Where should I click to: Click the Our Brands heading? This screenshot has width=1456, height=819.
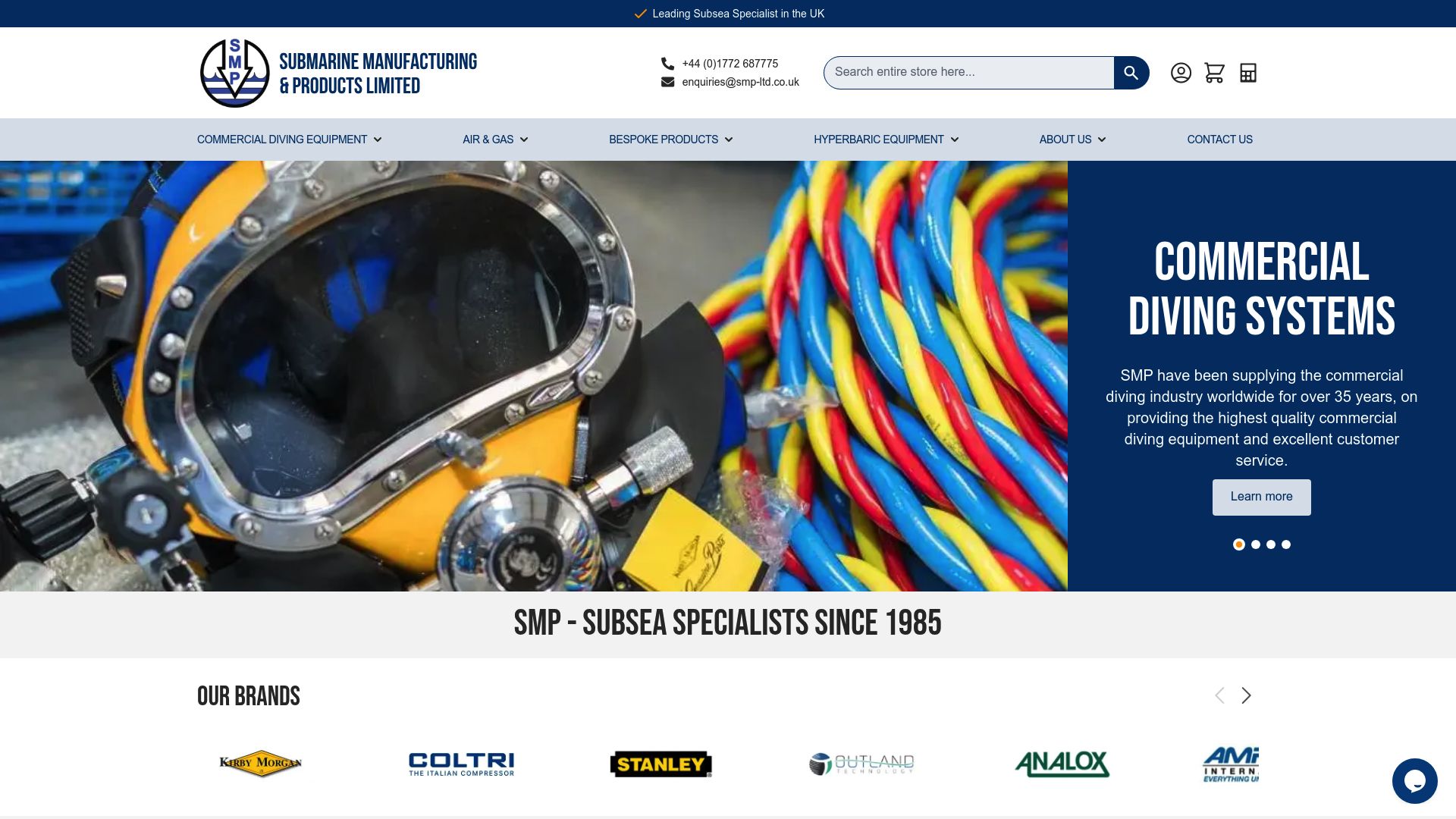249,696
